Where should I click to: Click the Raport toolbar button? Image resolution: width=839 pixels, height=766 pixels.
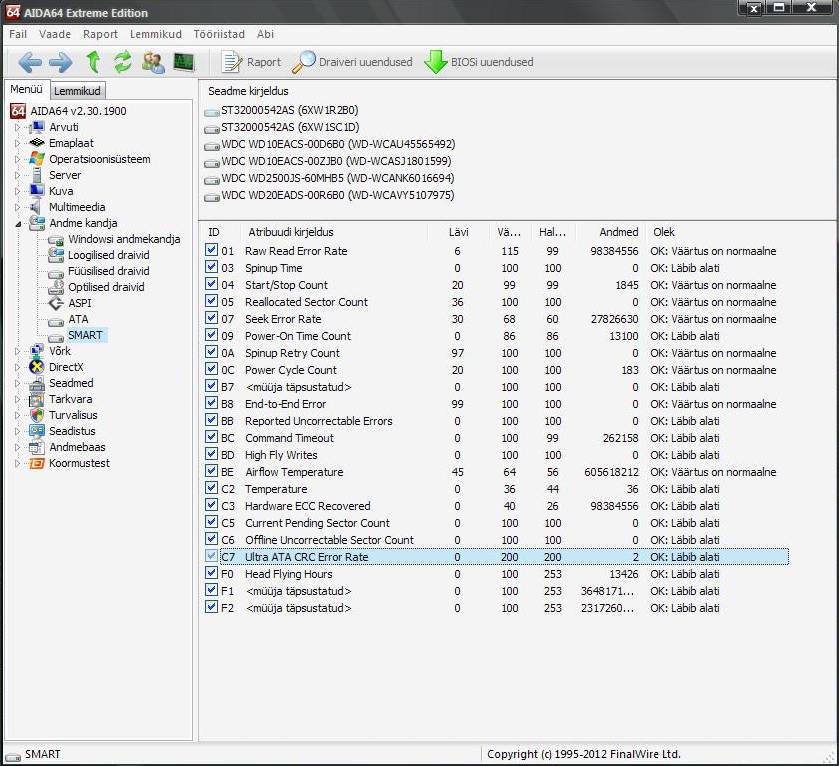251,62
